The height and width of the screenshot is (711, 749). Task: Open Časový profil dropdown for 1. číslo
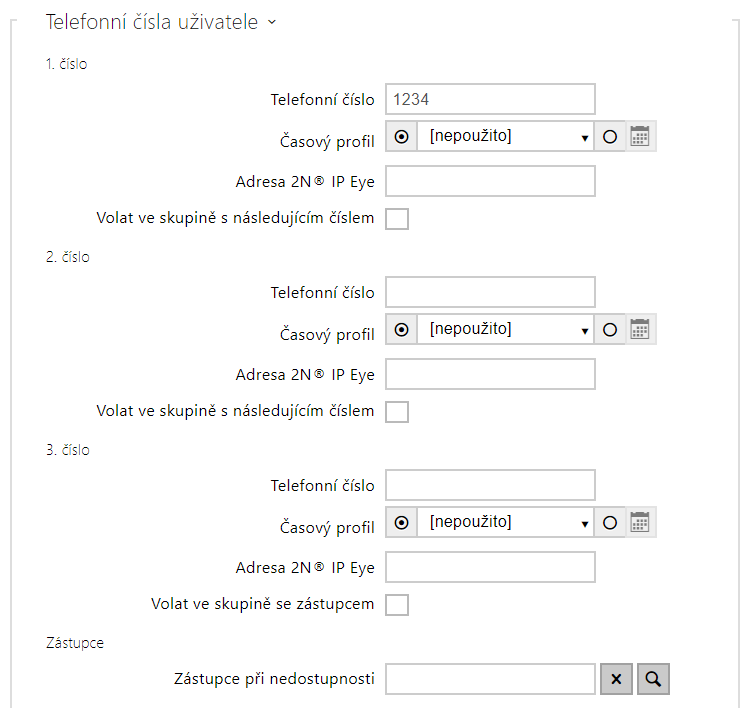(x=506, y=137)
